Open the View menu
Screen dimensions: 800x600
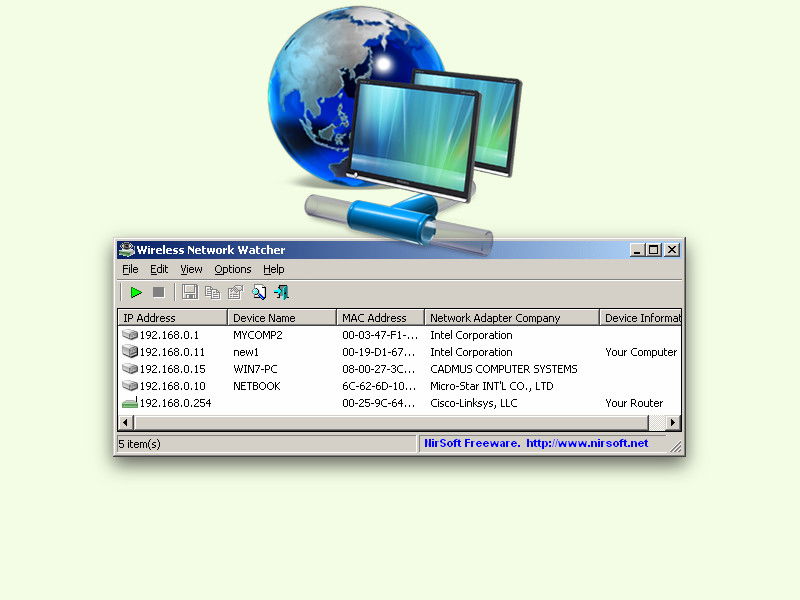[x=191, y=269]
